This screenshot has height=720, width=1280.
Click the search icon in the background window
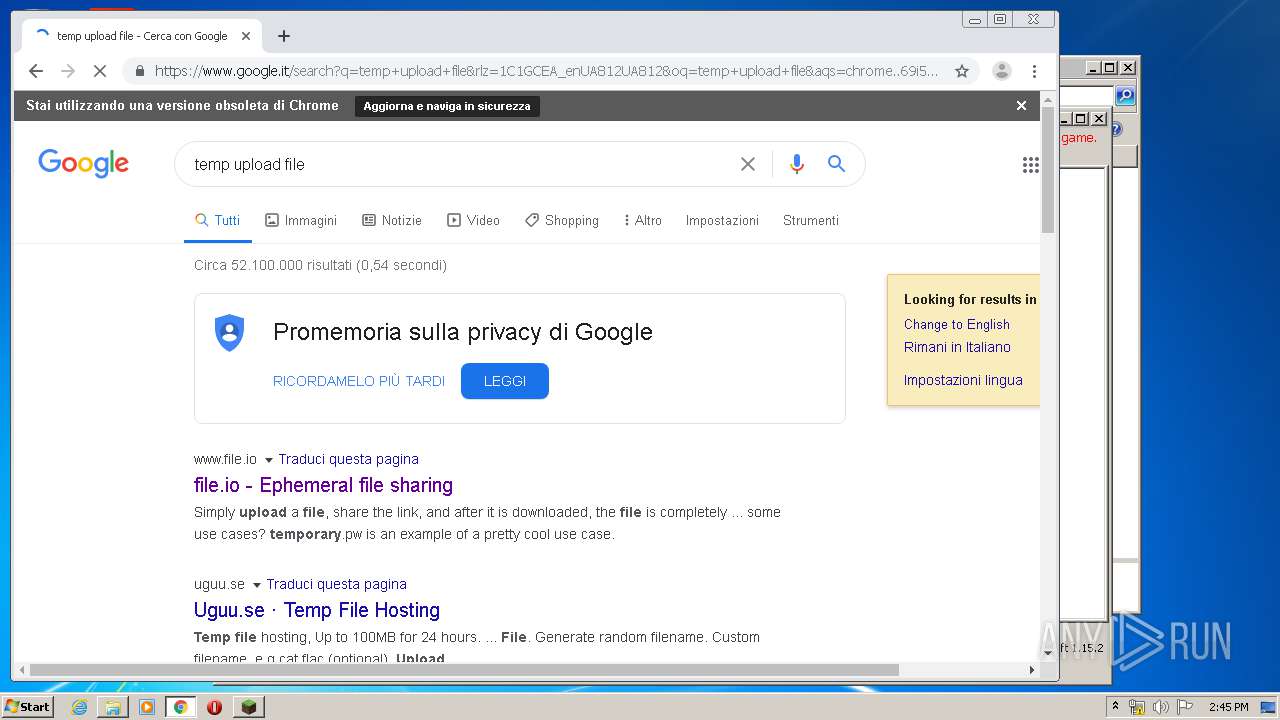pos(1125,95)
